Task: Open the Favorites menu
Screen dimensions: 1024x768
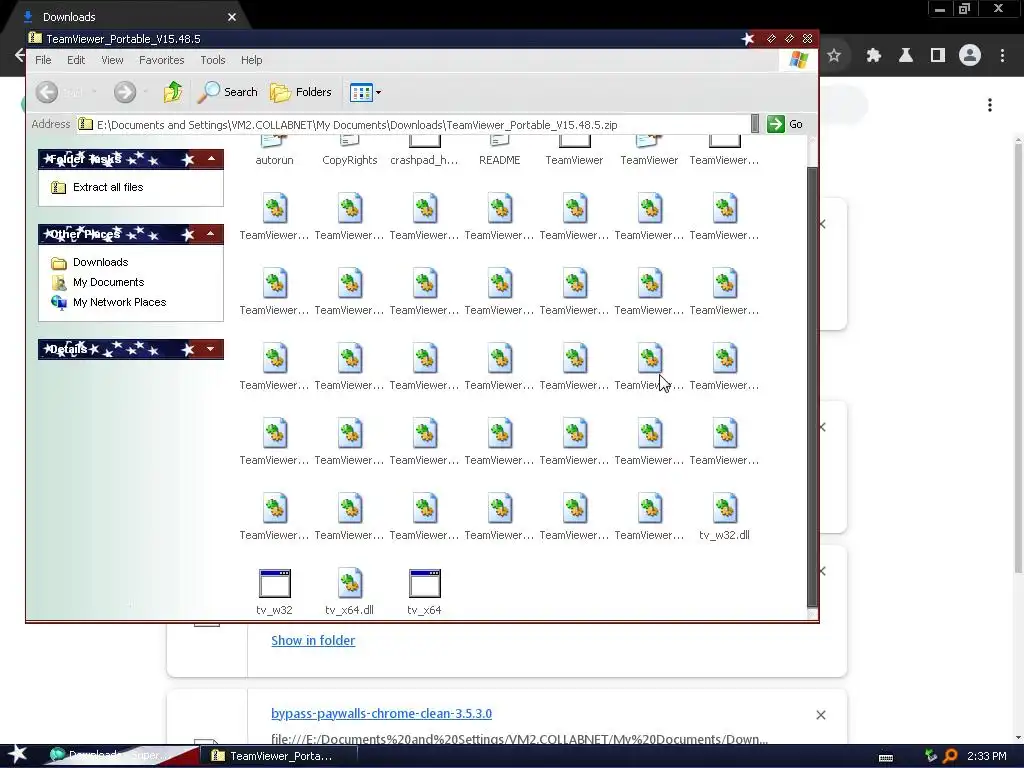Action: click(x=161, y=60)
